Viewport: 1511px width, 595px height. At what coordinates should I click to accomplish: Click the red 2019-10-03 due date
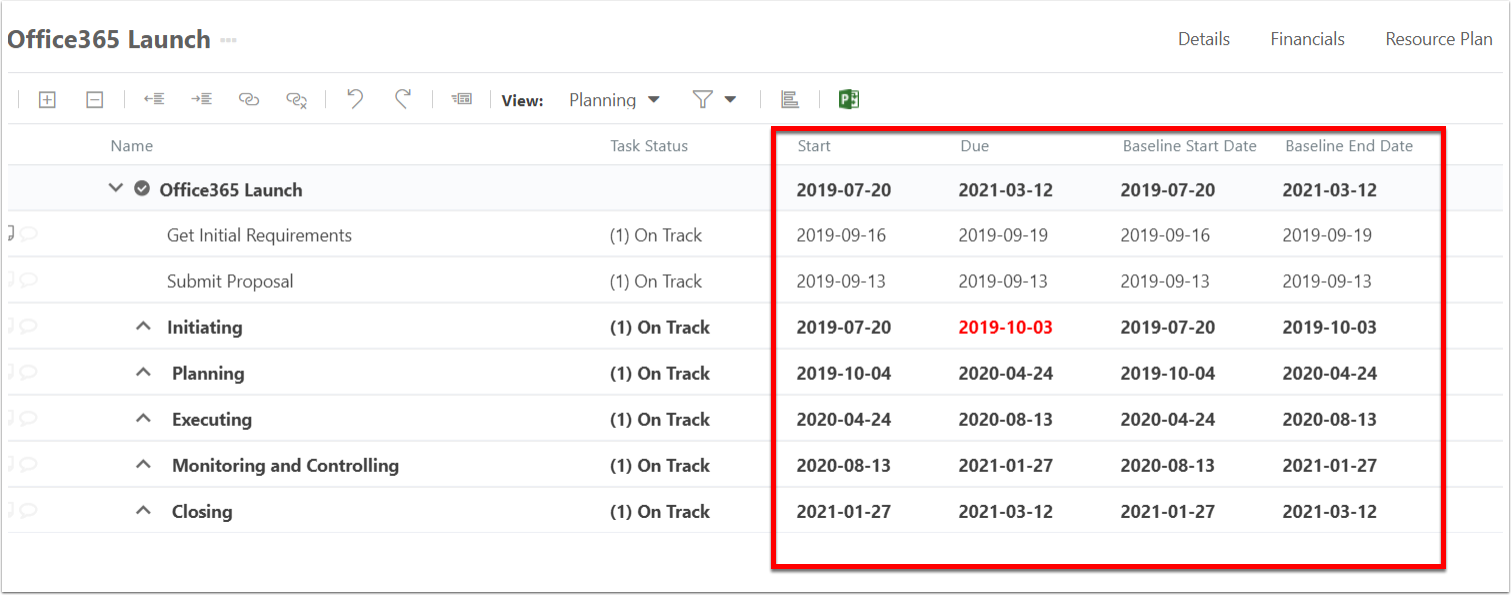1005,327
